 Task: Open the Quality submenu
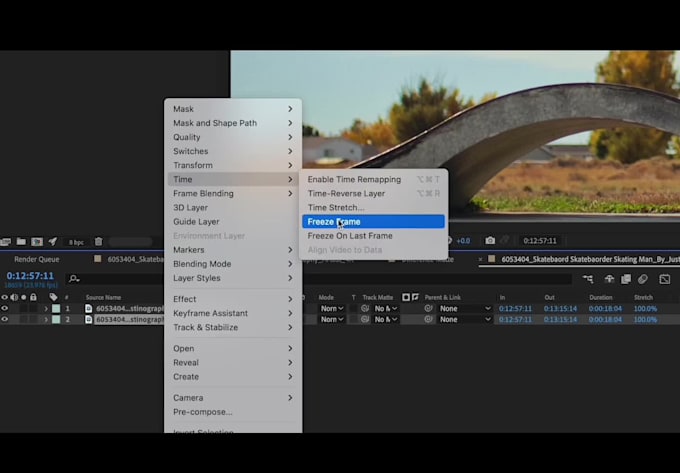coord(233,137)
